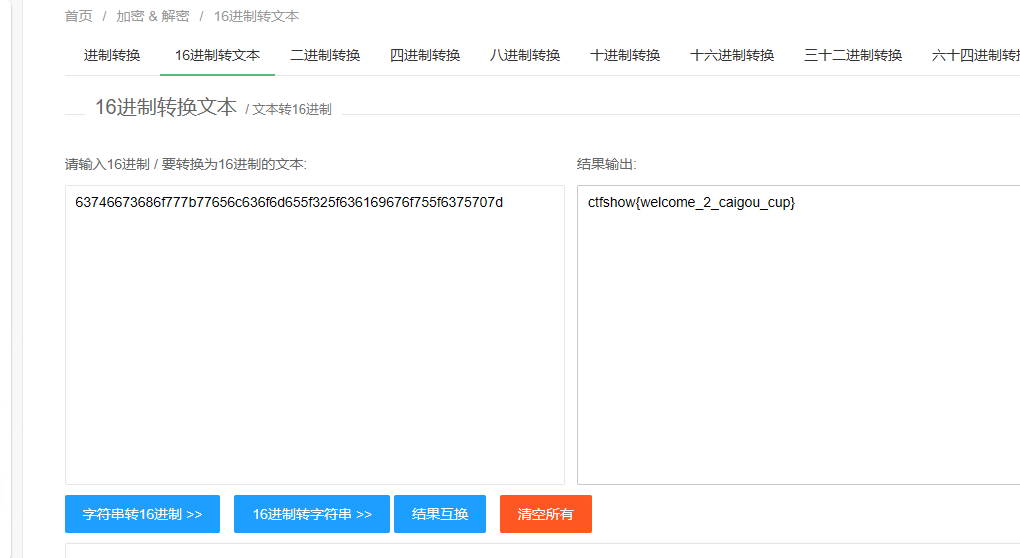Convert using 16进制转字符串 >> button
This screenshot has height=558, width=1020.
coord(312,514)
